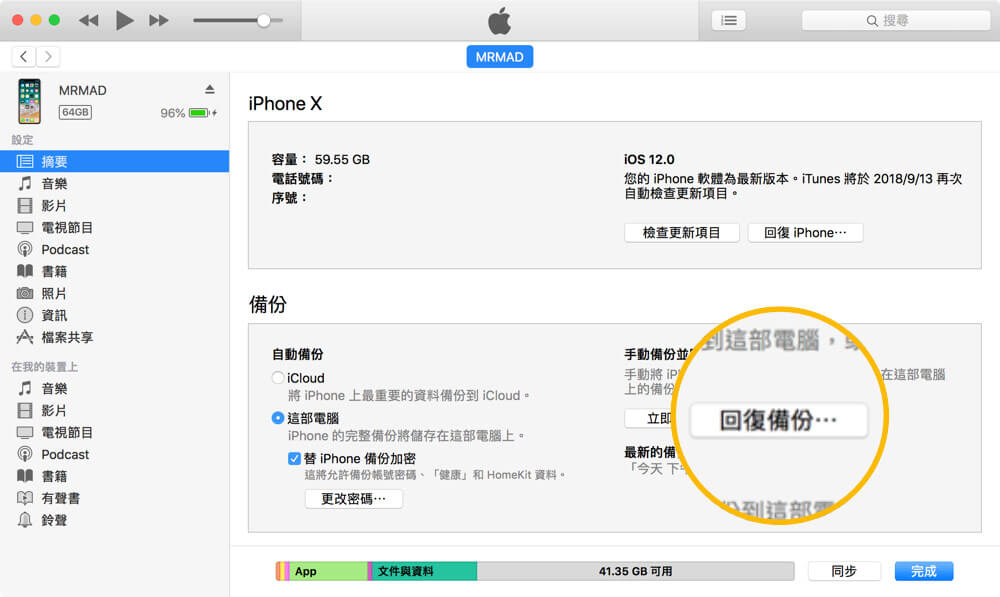1000x597 pixels.
Task: Click the 64GB capacity badge
Action: [75, 112]
